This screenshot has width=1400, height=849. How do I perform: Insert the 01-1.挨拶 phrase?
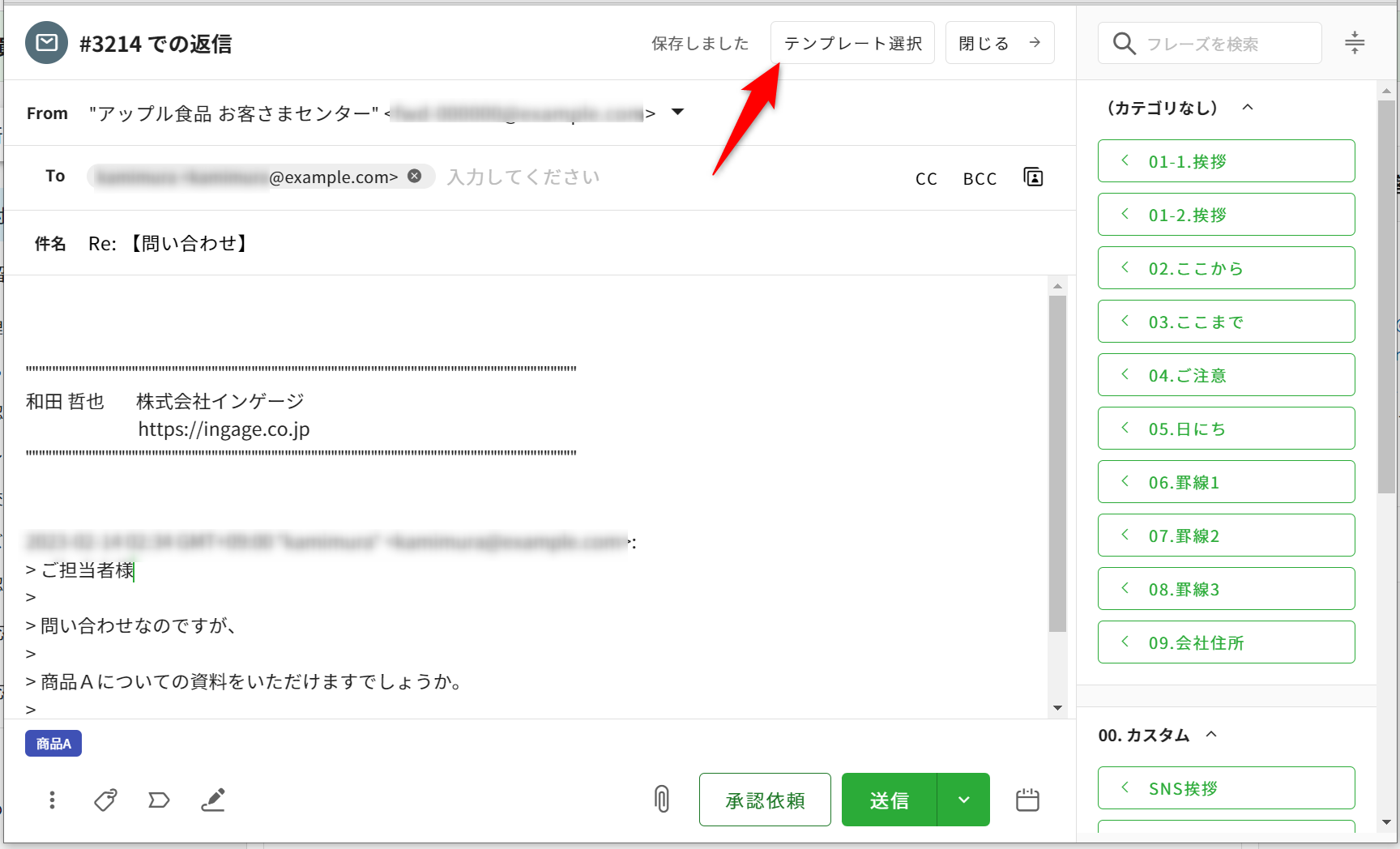(1226, 161)
